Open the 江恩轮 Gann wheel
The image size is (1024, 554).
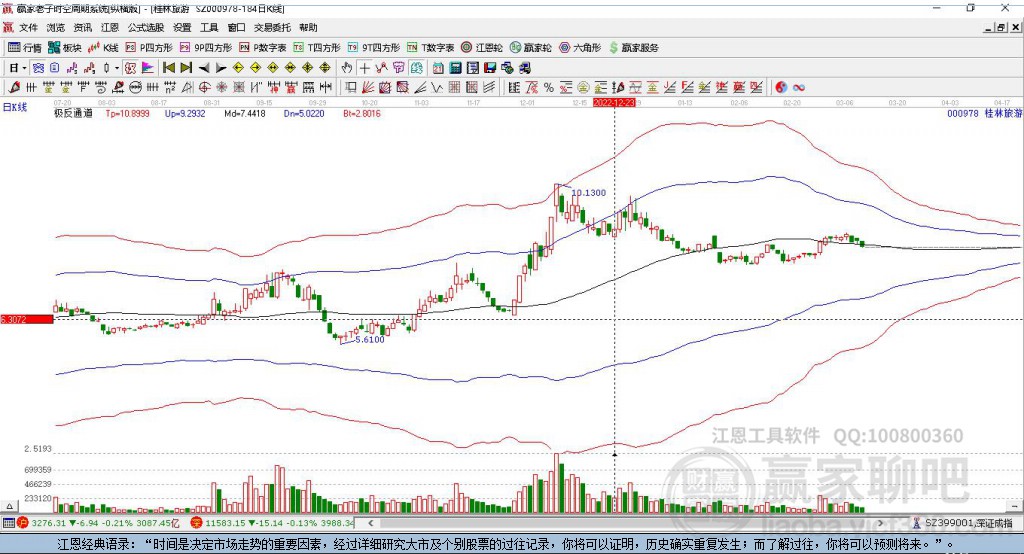click(x=482, y=48)
